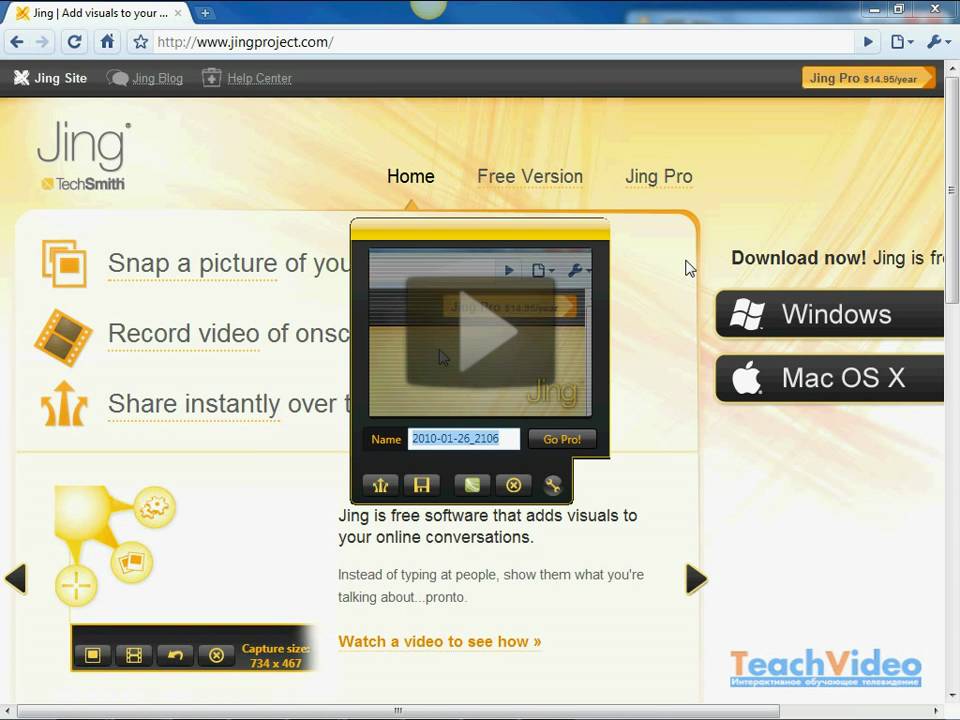
Task: Go back using browser back arrow
Action: click(17, 42)
